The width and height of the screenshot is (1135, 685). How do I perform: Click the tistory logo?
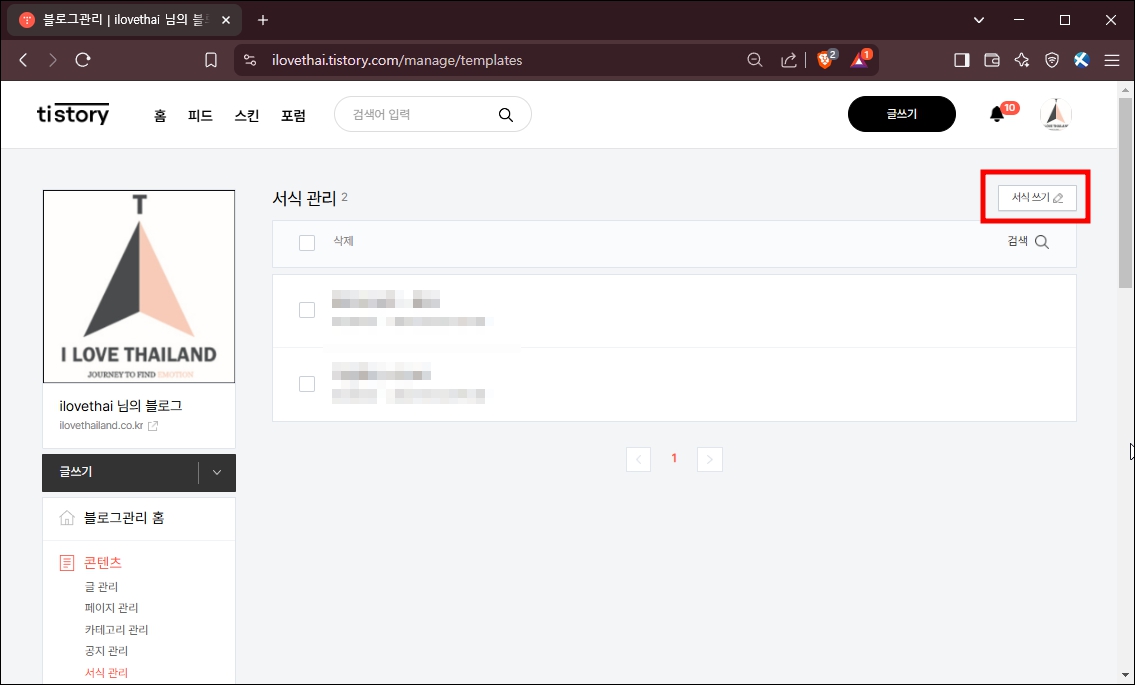[72, 114]
